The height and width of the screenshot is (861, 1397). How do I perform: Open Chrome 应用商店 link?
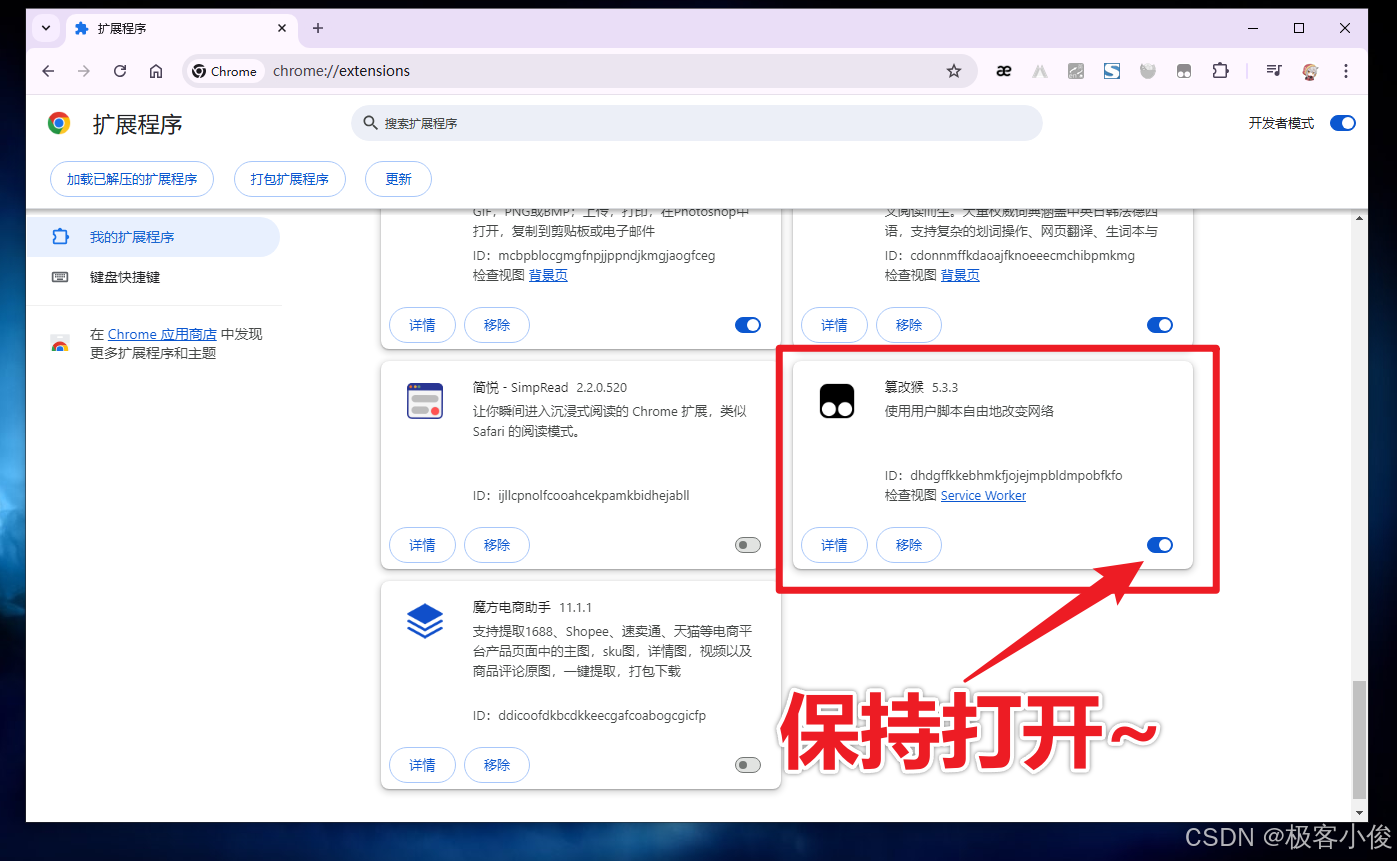coord(162,334)
